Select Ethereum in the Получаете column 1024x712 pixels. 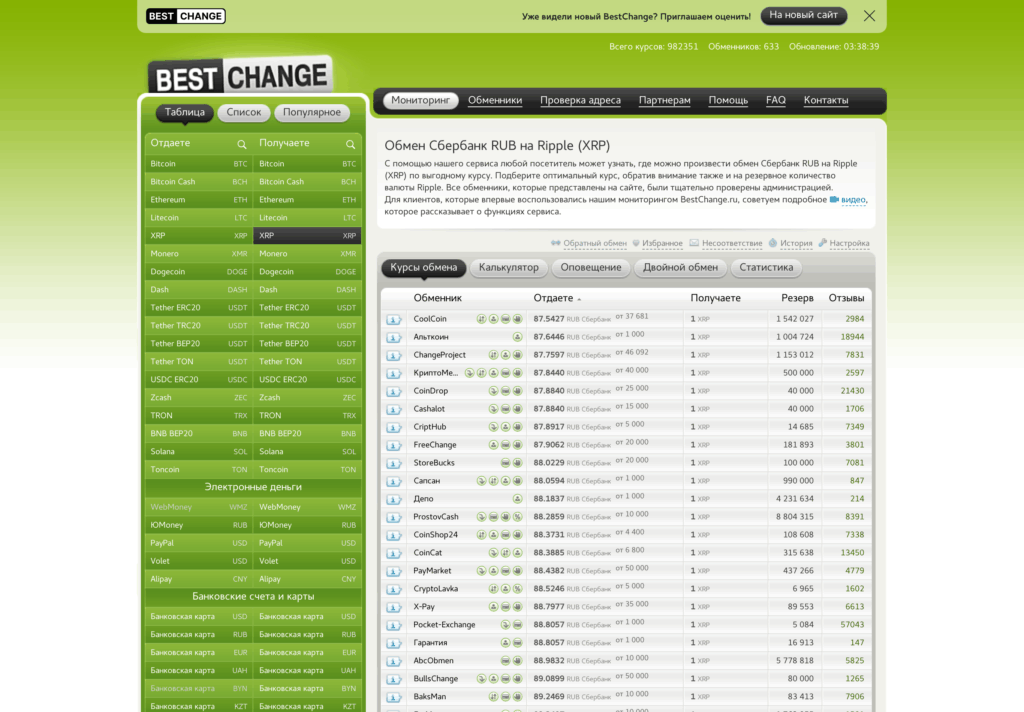click(308, 200)
